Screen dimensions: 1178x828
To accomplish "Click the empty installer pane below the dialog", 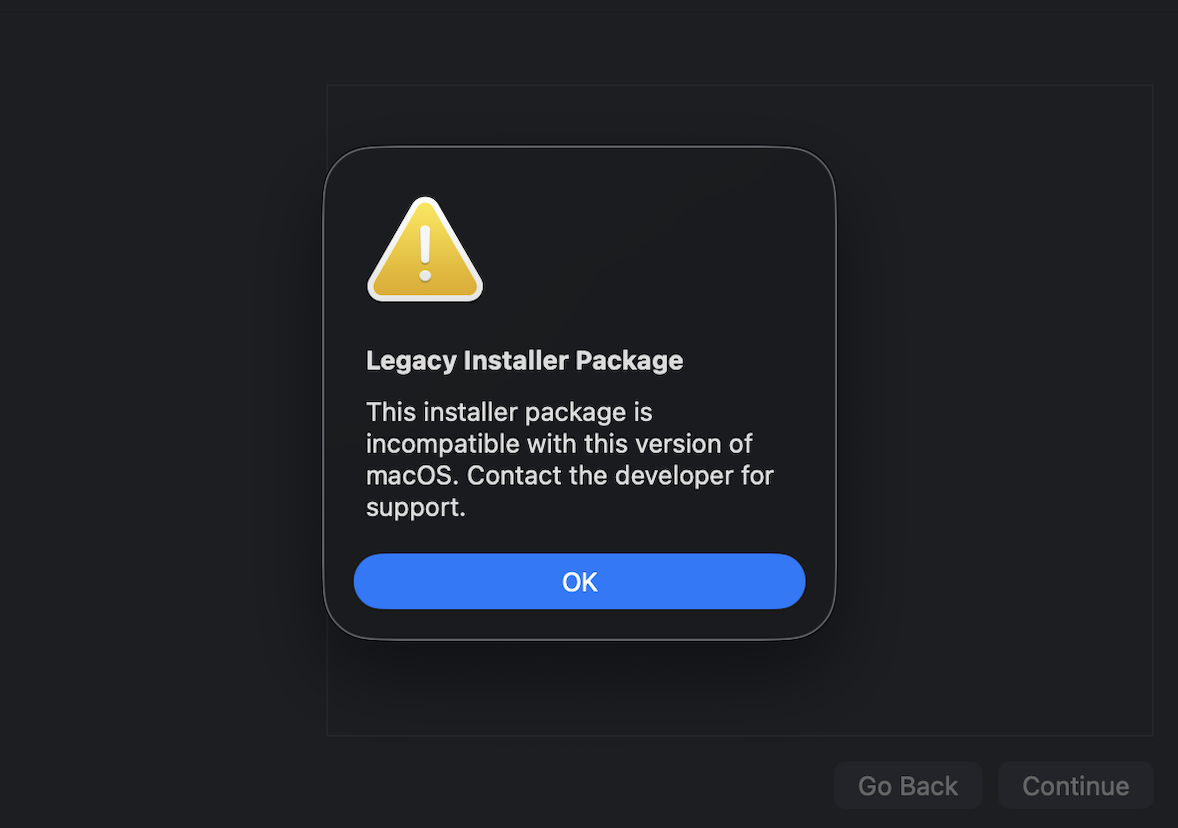I will [740, 690].
